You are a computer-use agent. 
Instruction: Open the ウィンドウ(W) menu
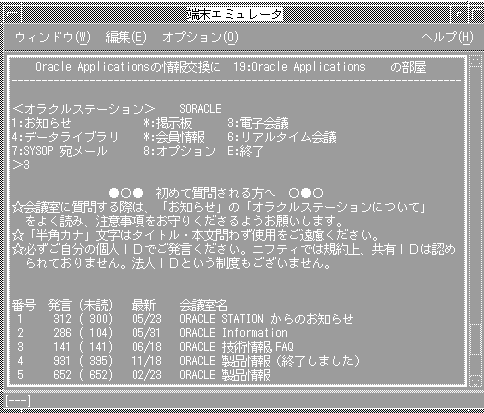tap(52, 37)
